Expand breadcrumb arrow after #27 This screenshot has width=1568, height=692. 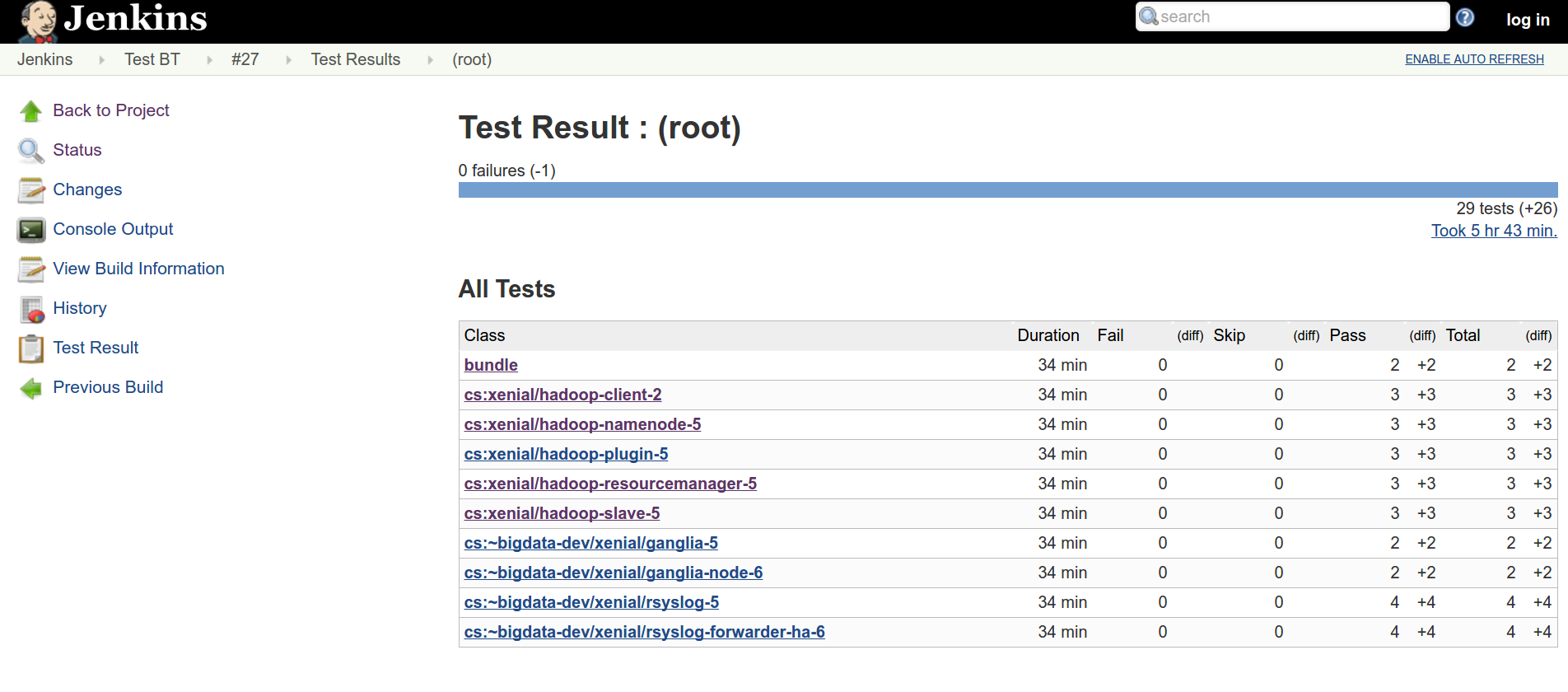coord(288,60)
